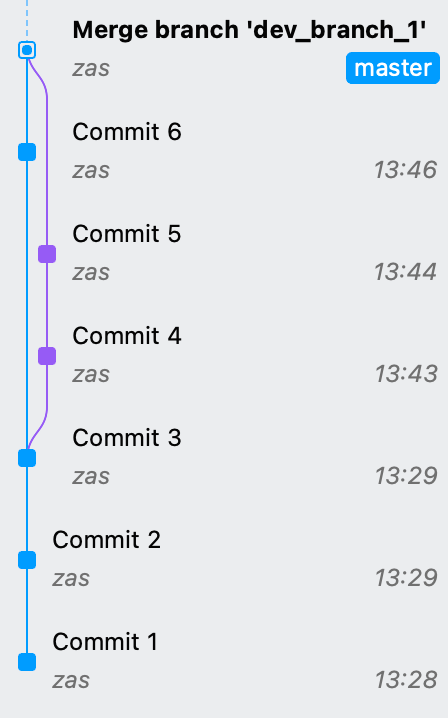Click author zas under merge commit
Screen dimensions: 448x718
click(91, 69)
